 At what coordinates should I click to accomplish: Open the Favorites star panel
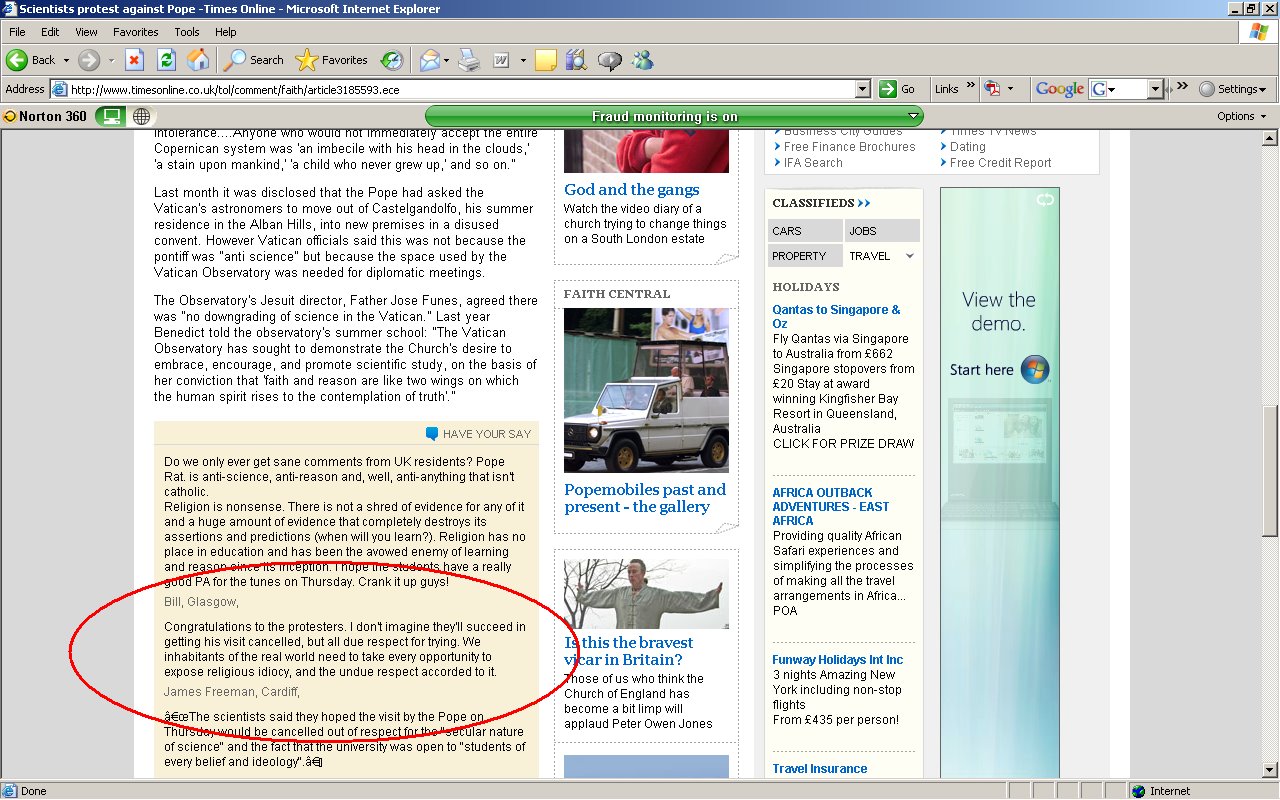332,60
